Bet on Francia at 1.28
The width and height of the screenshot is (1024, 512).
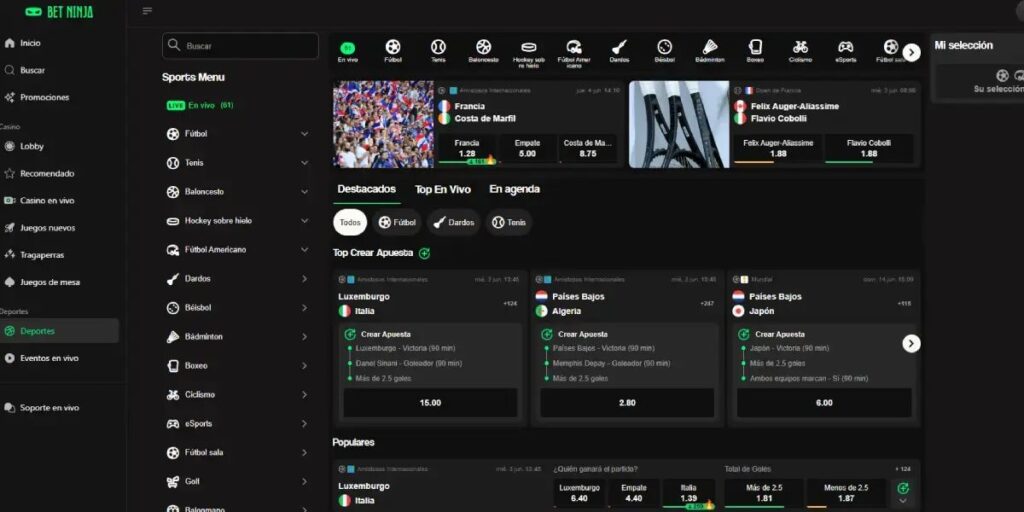click(467, 149)
